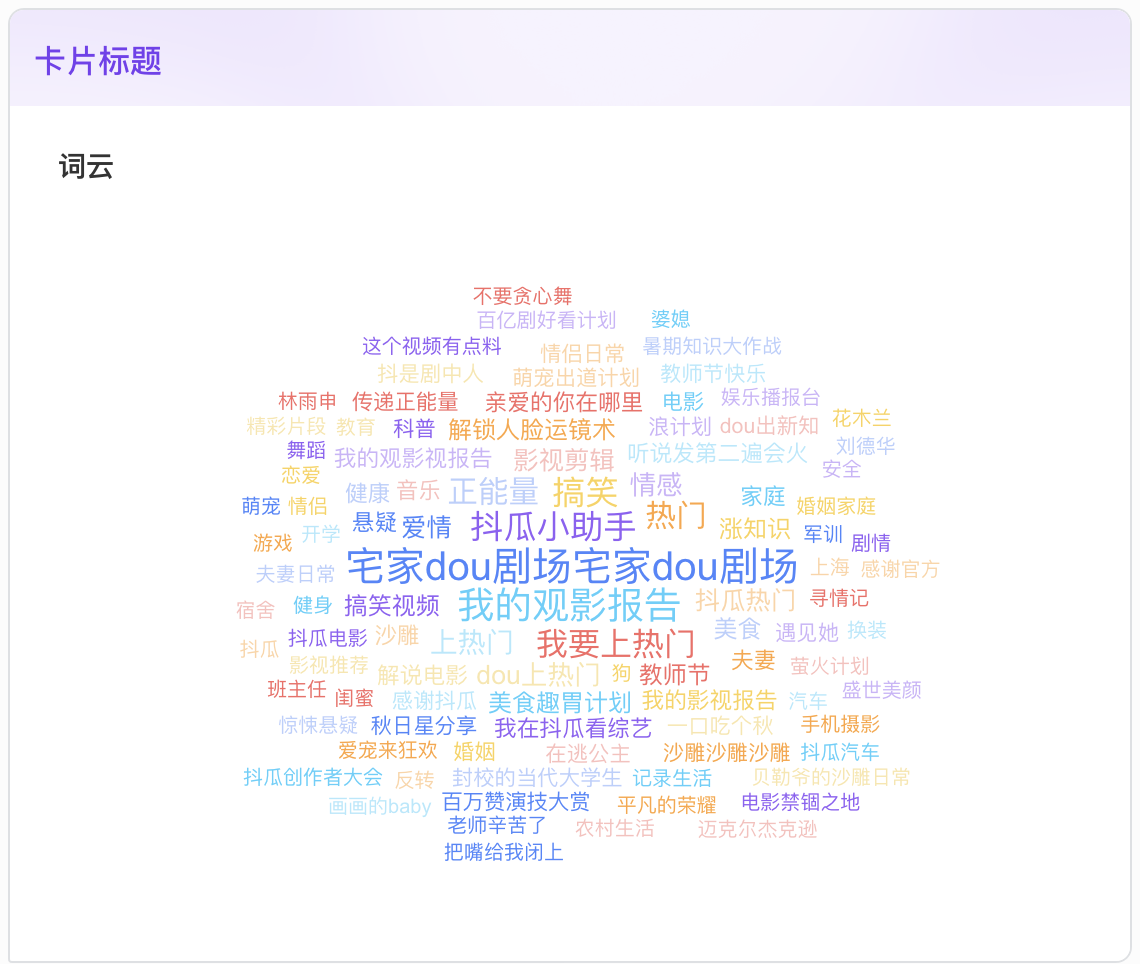Viewport: 1140px width, 964px height.
Task: Choose the "在逃公主" word
Action: (587, 753)
